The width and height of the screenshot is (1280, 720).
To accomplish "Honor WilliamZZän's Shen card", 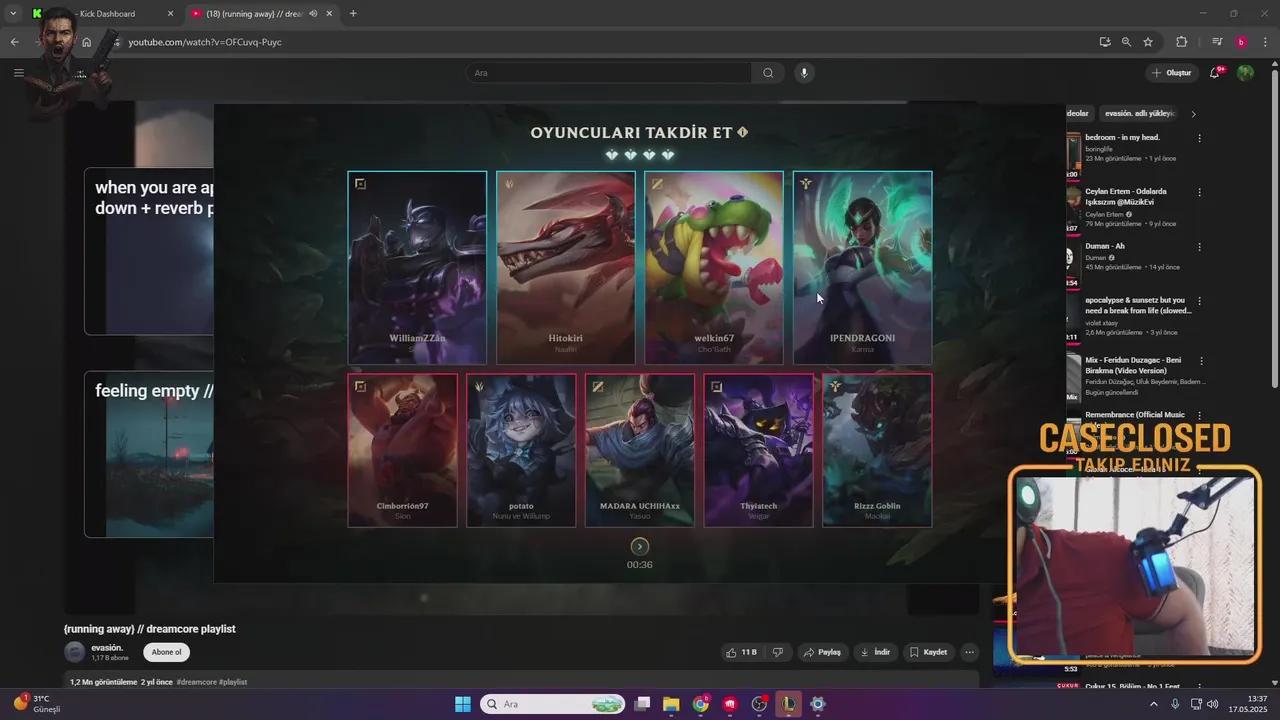I will pyautogui.click(x=417, y=268).
